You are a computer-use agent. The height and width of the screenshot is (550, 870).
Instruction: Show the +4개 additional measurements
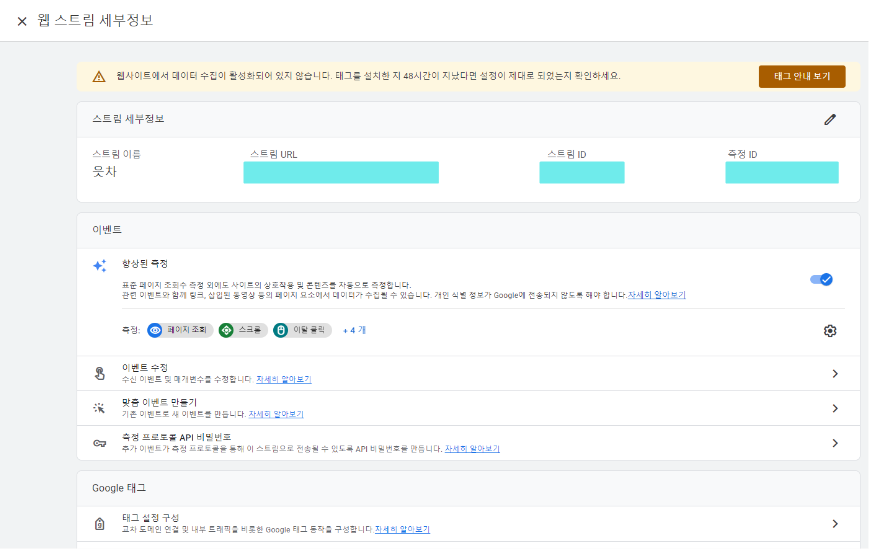pyautogui.click(x=354, y=330)
